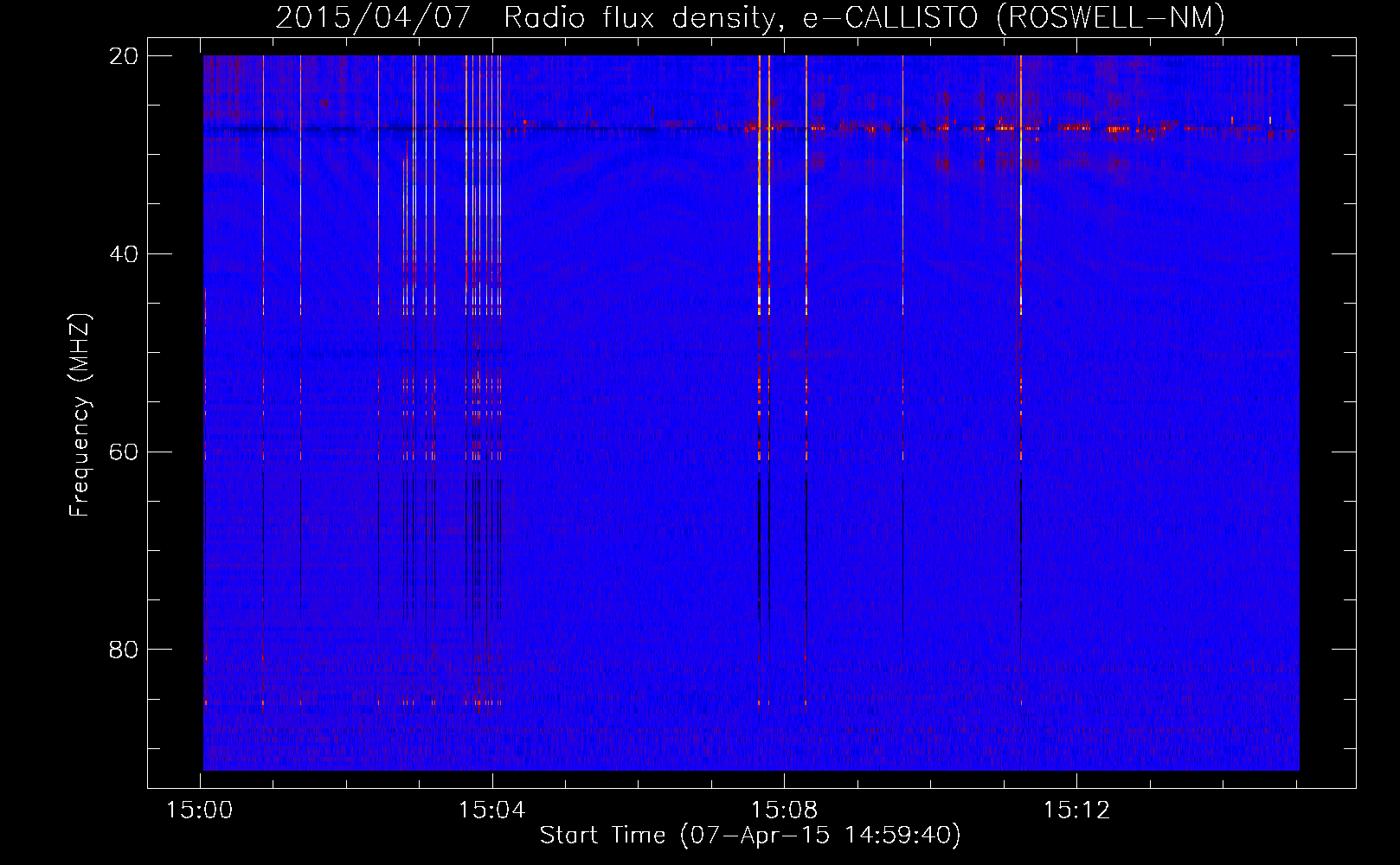This screenshot has height=865, width=1400.
Task: Click the 15:00 time tick label
Action: [200, 811]
